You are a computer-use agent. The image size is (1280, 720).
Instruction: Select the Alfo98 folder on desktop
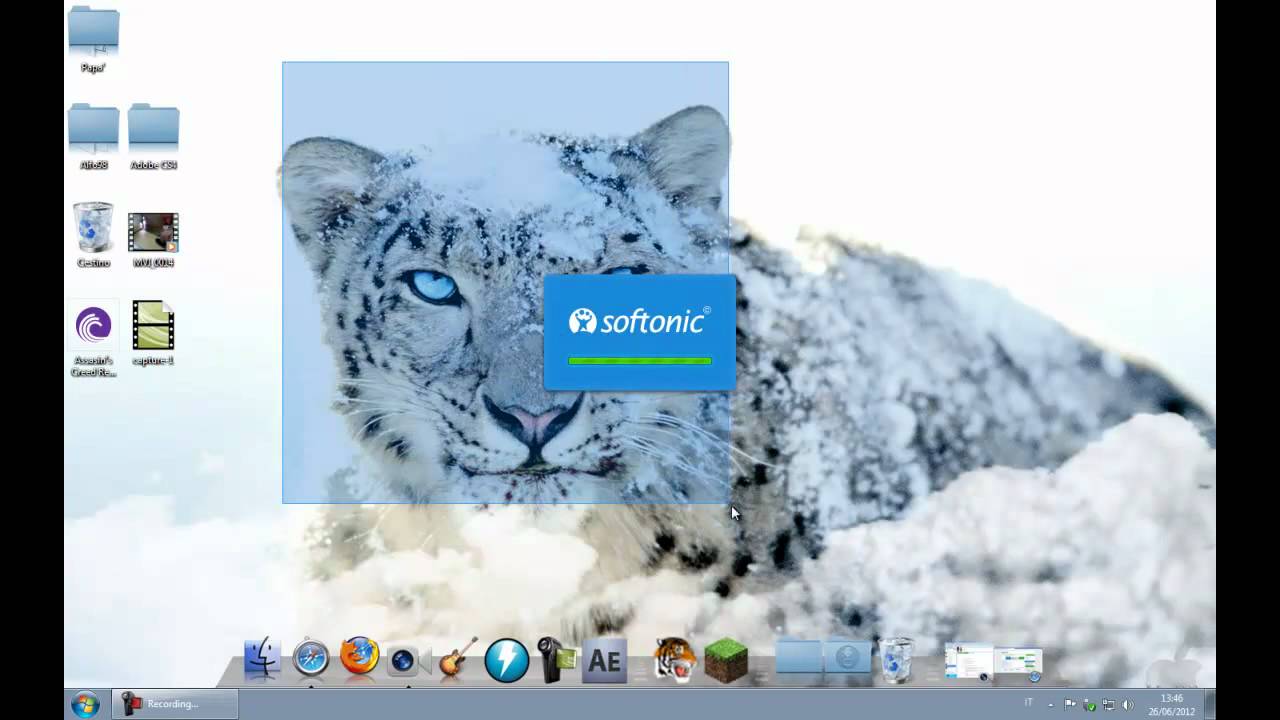tap(94, 137)
